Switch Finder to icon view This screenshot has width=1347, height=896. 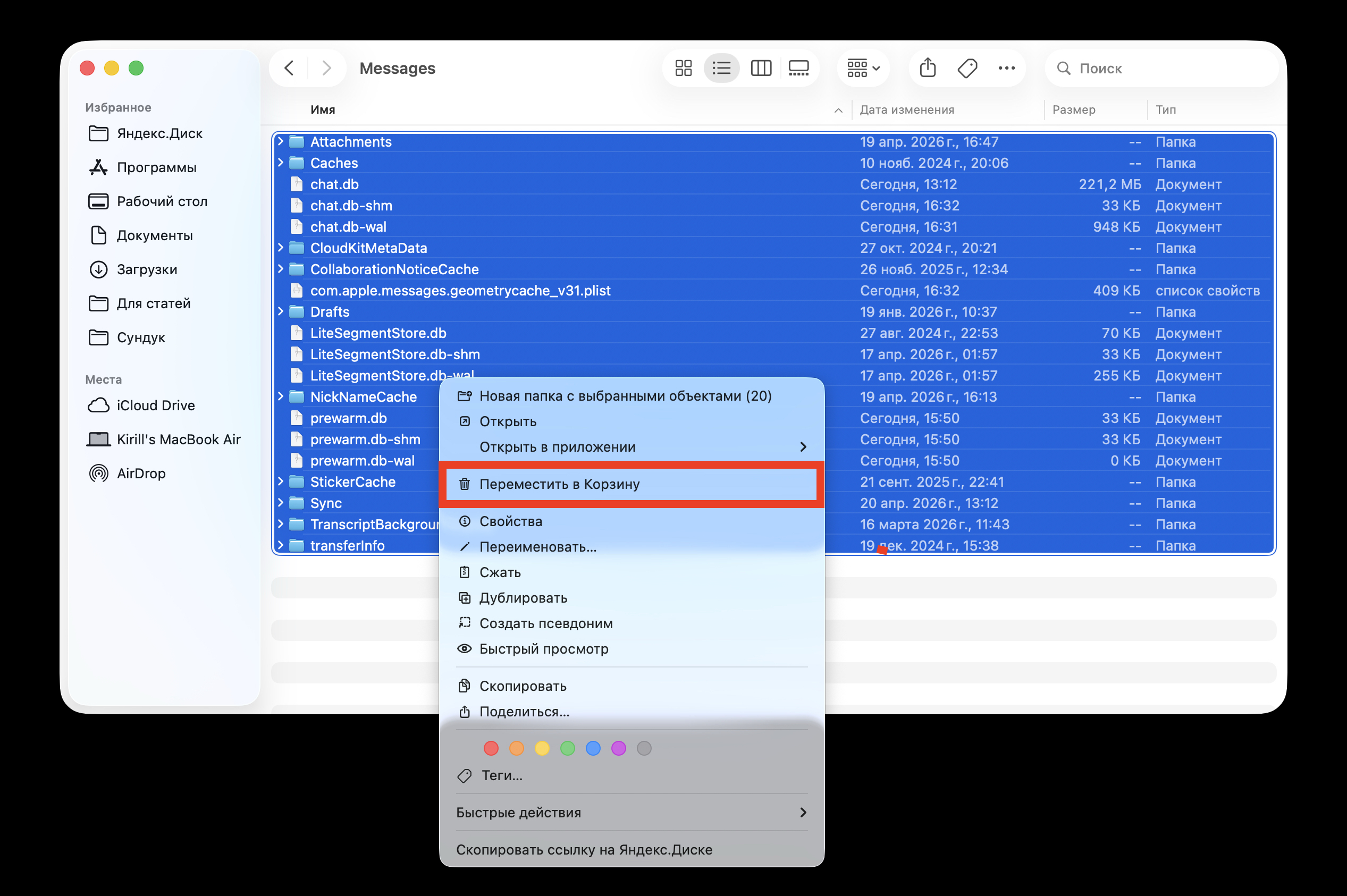[684, 68]
